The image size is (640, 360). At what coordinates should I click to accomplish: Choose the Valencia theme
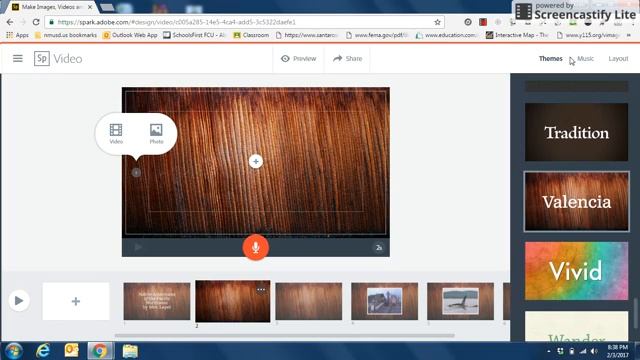click(576, 202)
